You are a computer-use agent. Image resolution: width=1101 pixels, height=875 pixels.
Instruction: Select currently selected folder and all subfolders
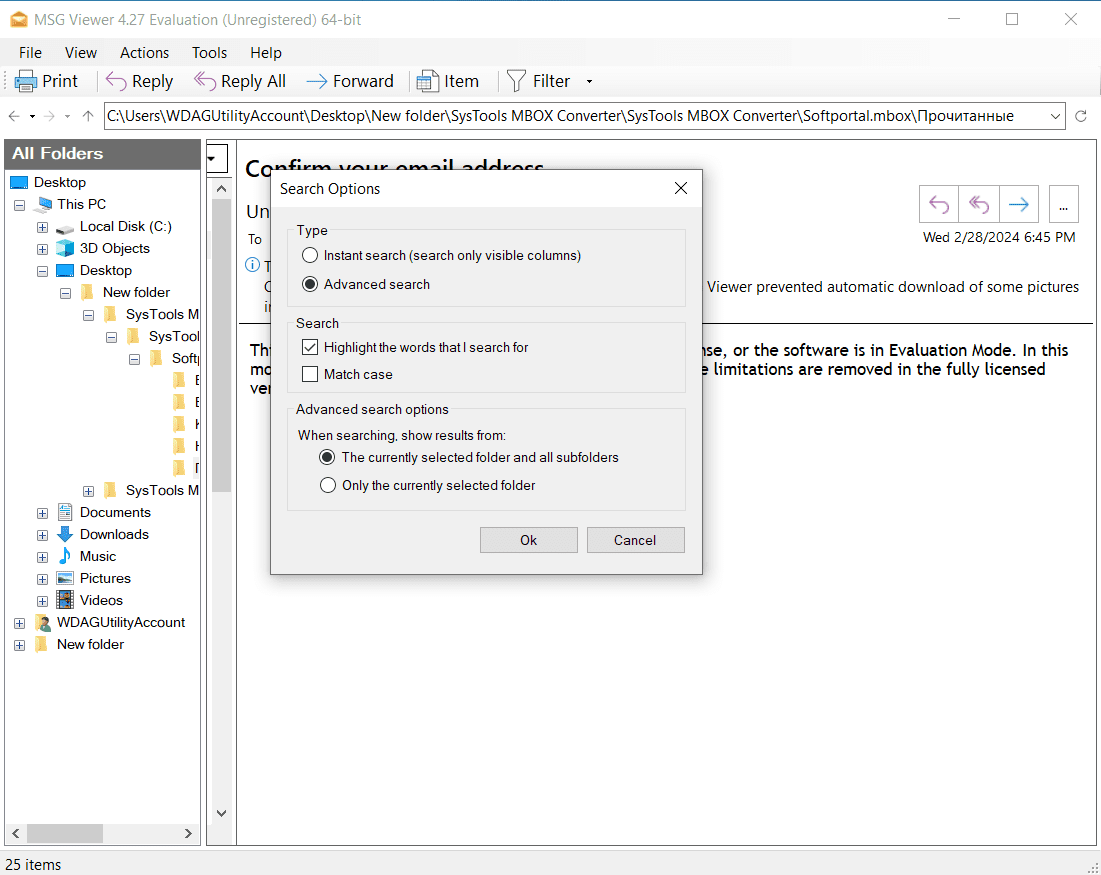click(x=327, y=457)
